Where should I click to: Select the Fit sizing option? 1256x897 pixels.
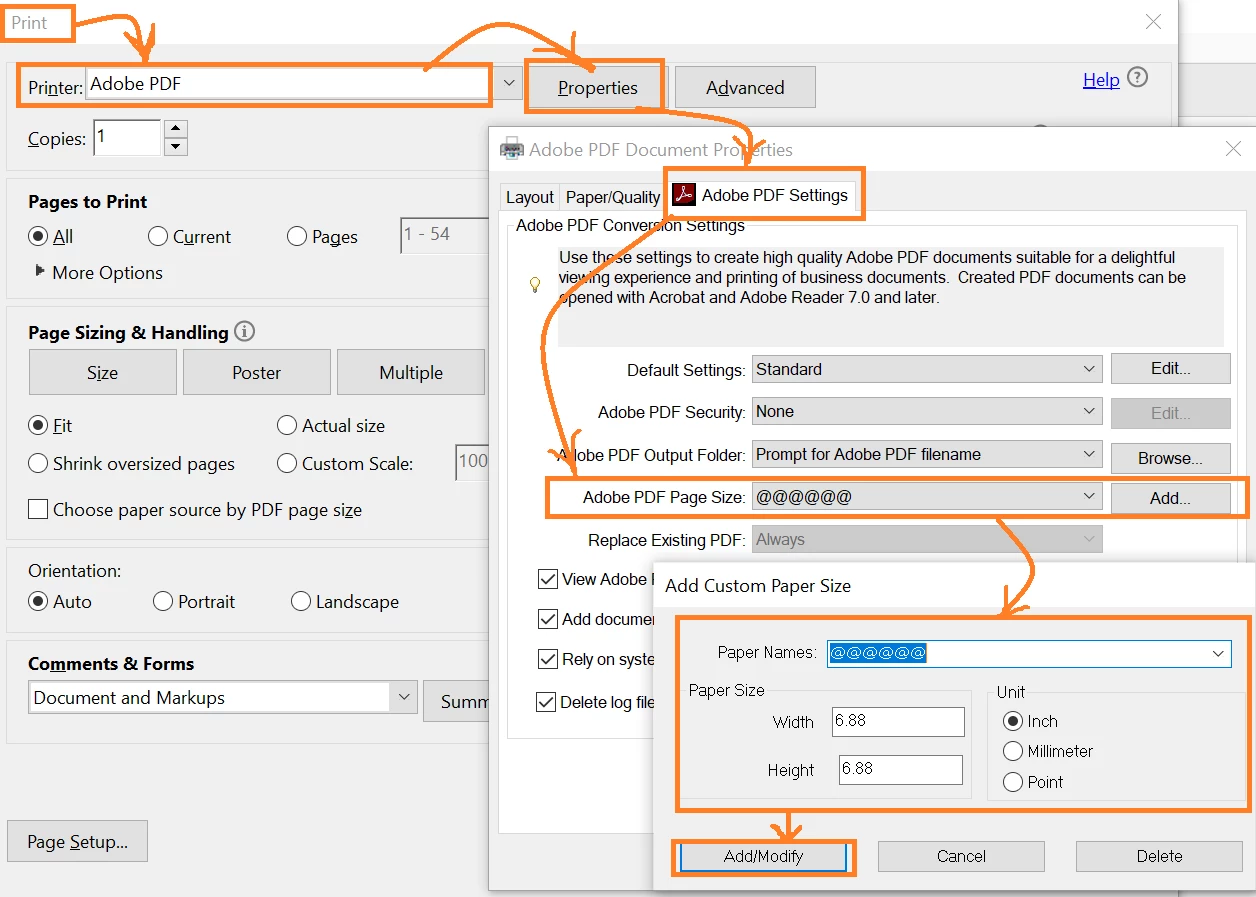[x=38, y=426]
